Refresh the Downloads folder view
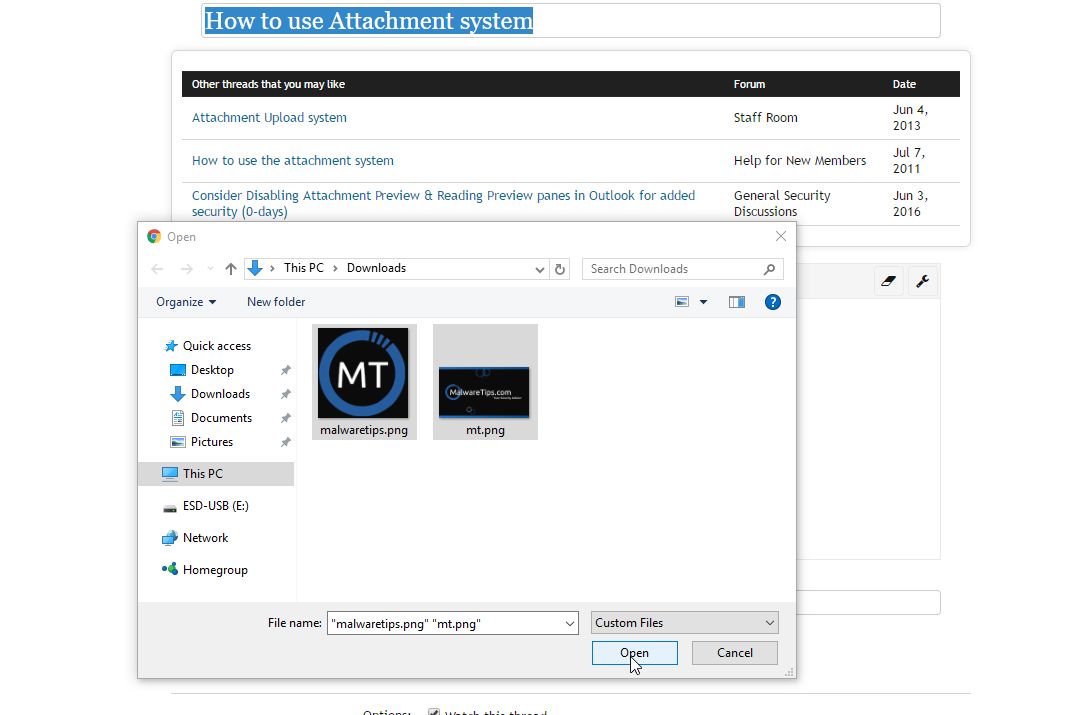Screen dimensions: 1069x715 (x=560, y=269)
